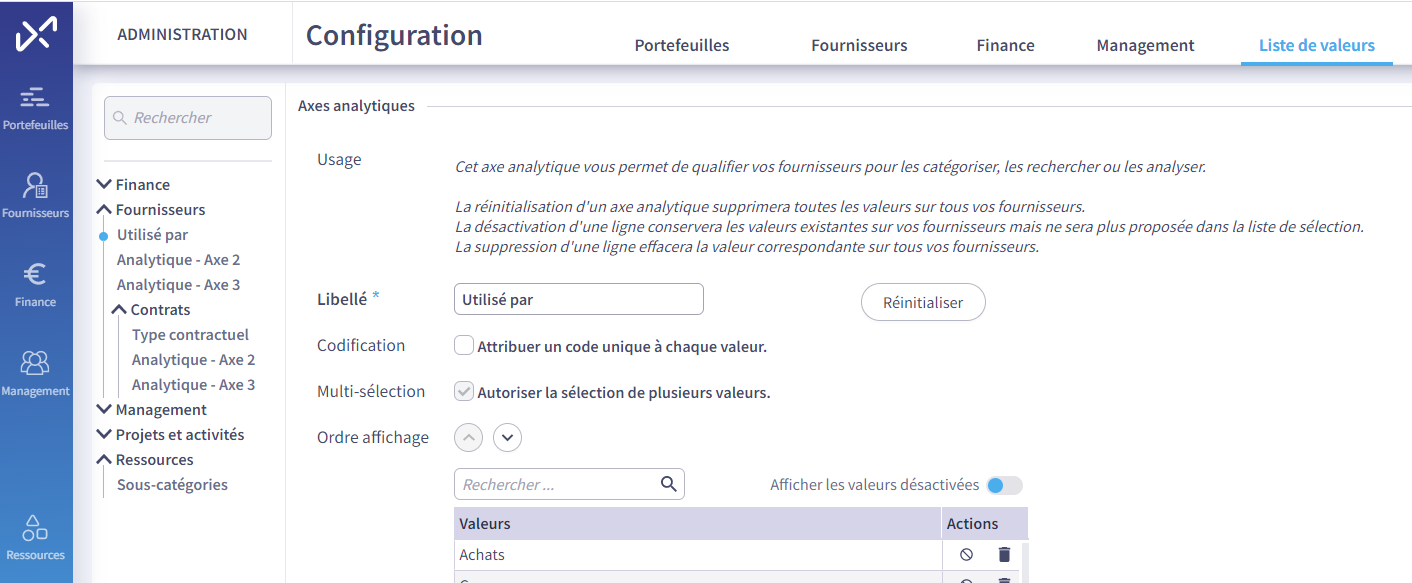Open Portefeuilles from the left sidebar
Screen dimensions: 1412x583
click(x=35, y=108)
